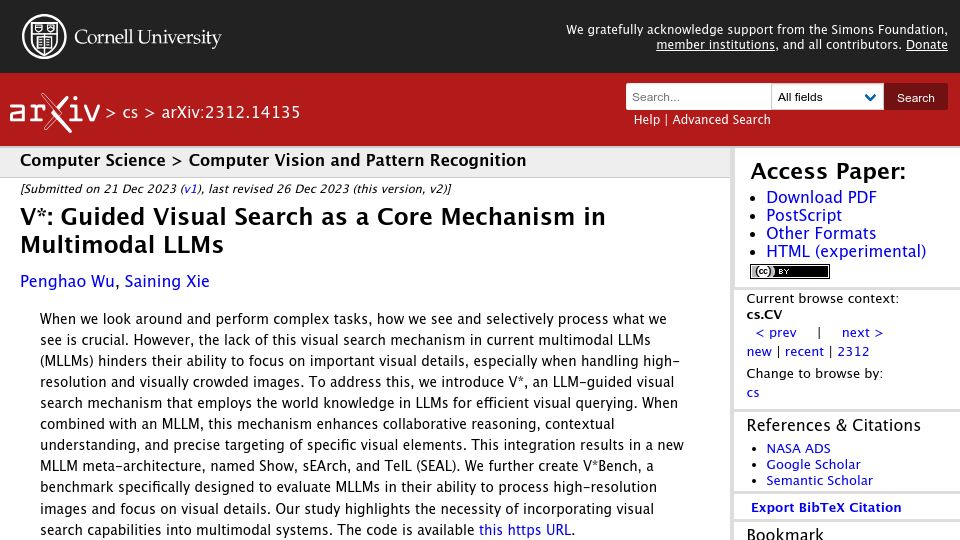Go to previous paper in cs.CV
Viewport: 960px width, 540px height.
tap(776, 332)
